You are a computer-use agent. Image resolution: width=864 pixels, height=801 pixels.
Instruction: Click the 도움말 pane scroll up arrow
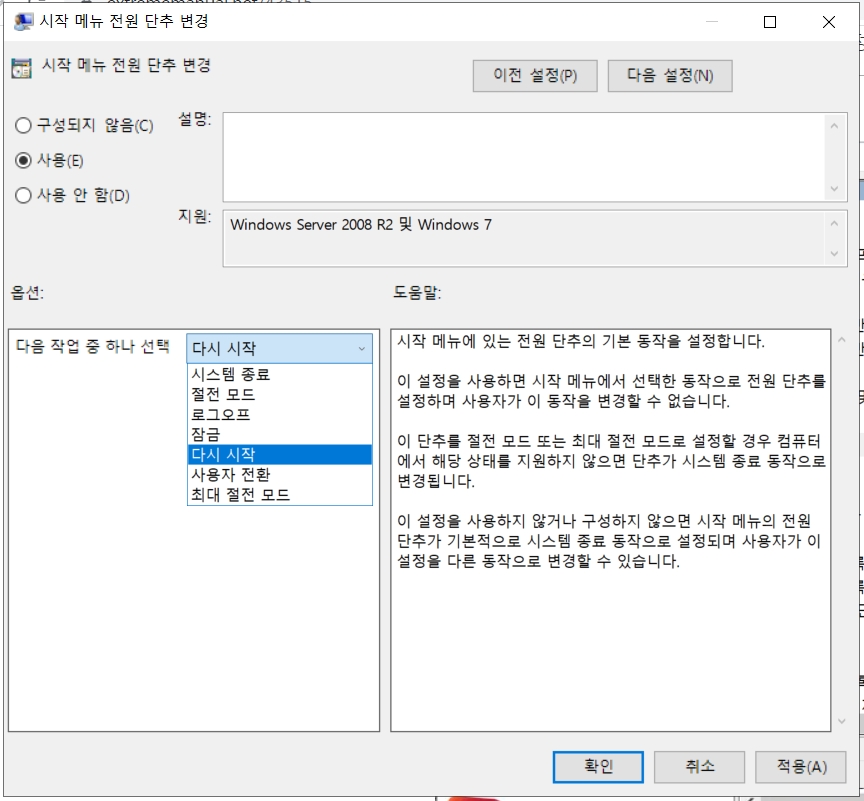tap(841, 340)
